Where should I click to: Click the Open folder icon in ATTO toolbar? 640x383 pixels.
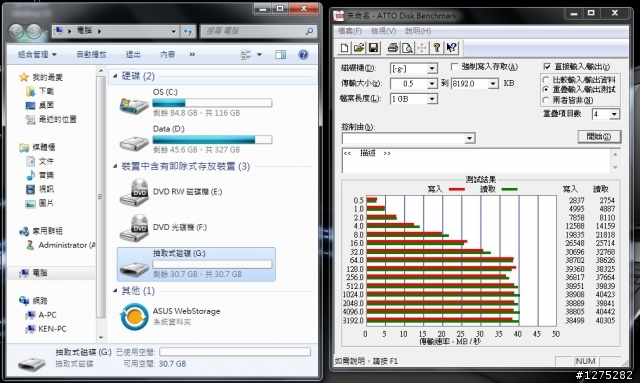358,48
